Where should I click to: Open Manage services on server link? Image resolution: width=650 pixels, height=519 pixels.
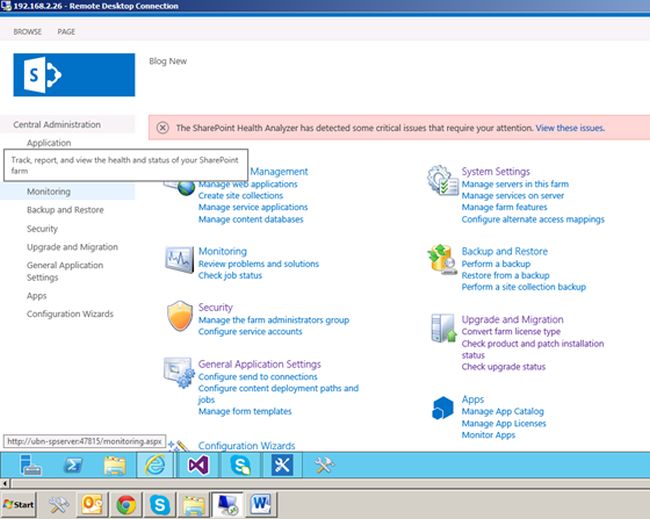click(x=512, y=195)
